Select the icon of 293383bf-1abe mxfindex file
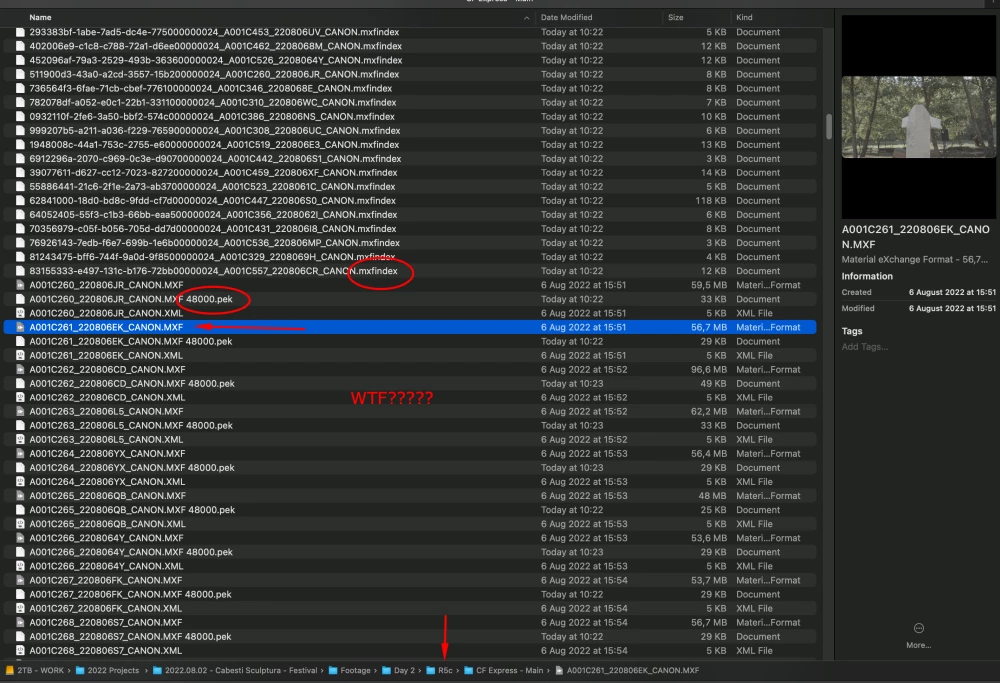This screenshot has height=683, width=1000. pos(20,32)
